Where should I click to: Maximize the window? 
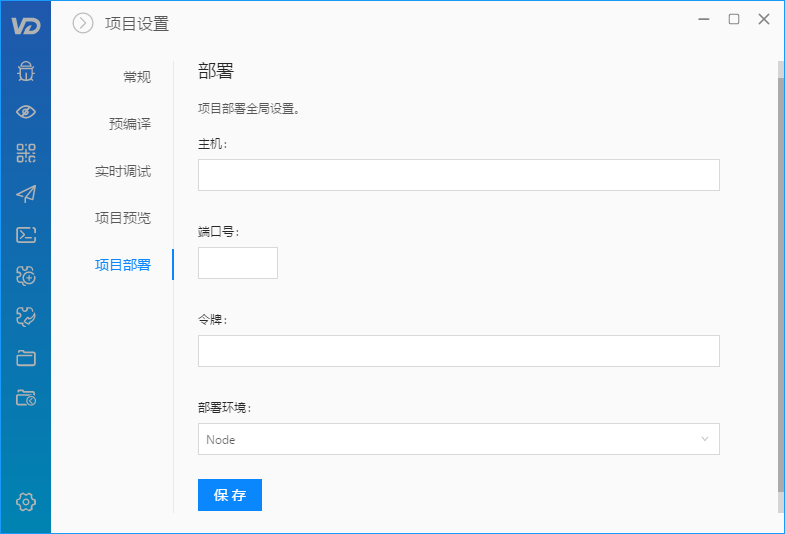point(734,19)
